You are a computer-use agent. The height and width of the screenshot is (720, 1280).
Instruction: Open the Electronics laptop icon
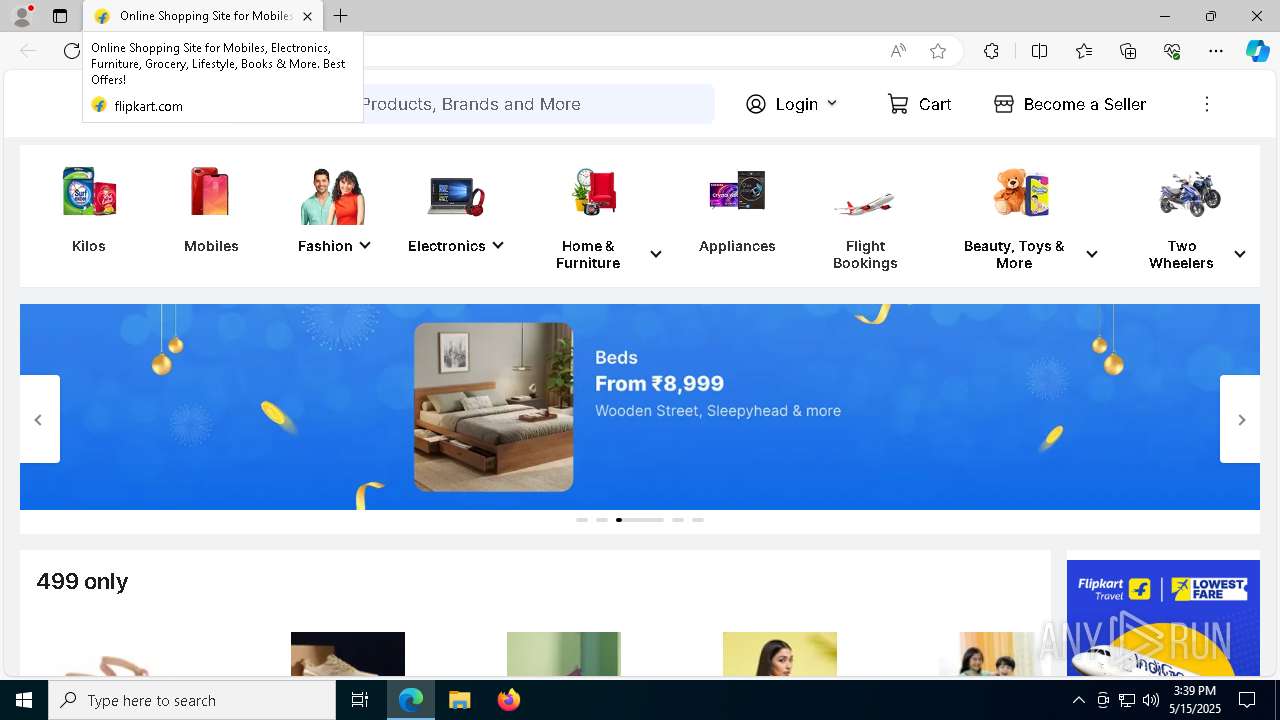455,195
